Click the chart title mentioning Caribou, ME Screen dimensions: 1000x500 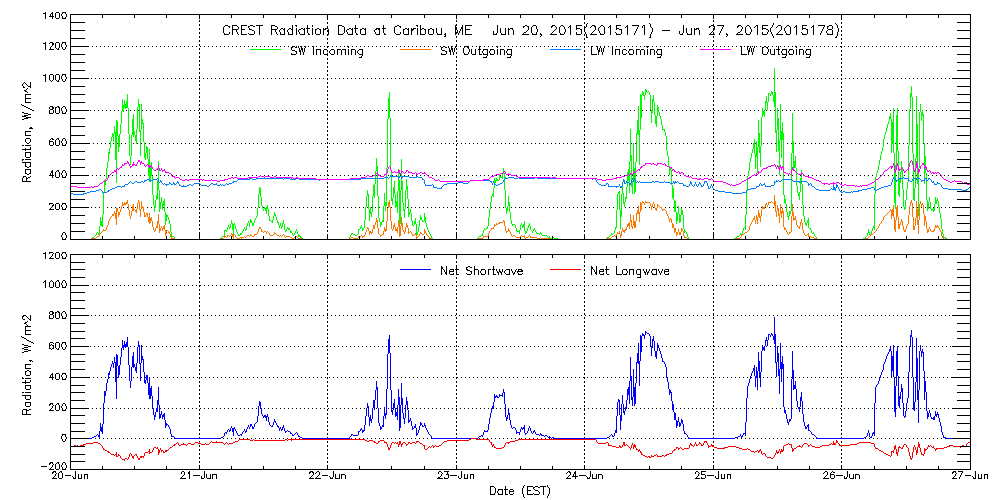pyautogui.click(x=530, y=31)
